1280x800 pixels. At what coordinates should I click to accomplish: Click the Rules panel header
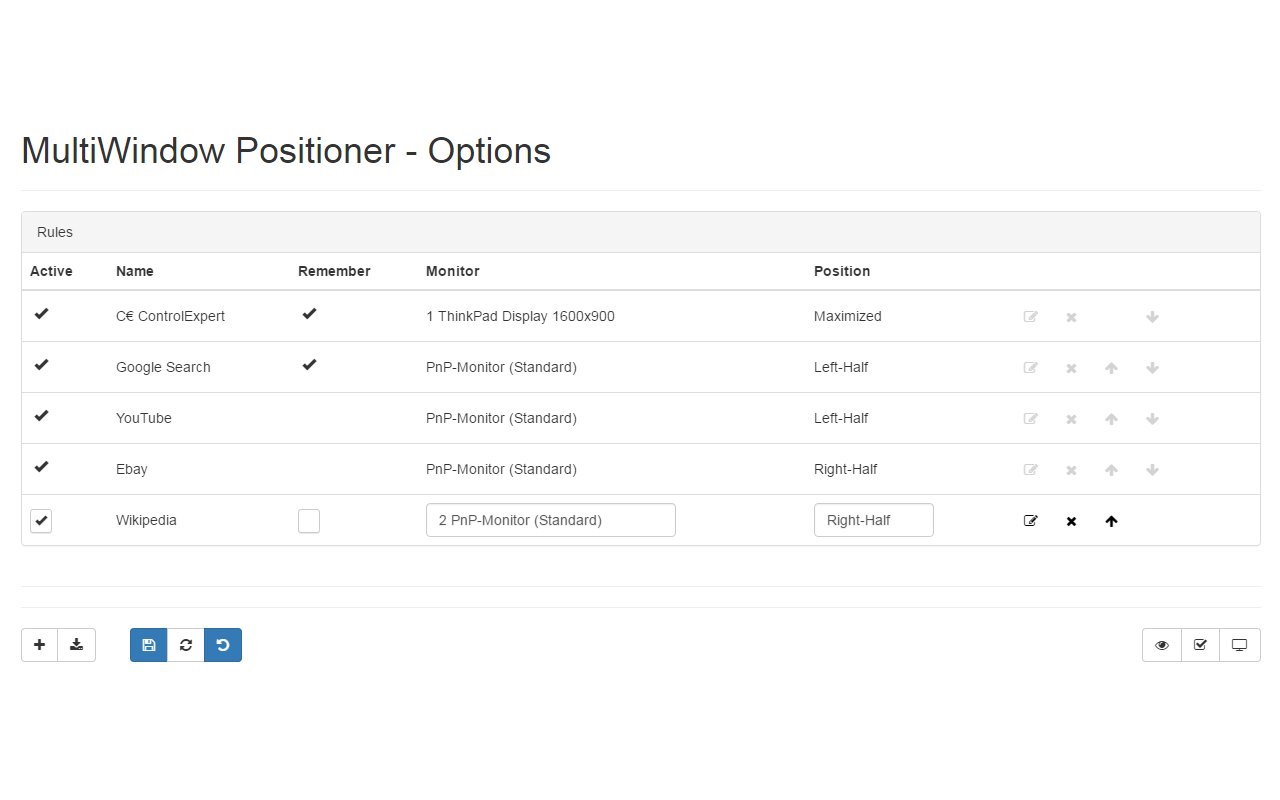54,232
